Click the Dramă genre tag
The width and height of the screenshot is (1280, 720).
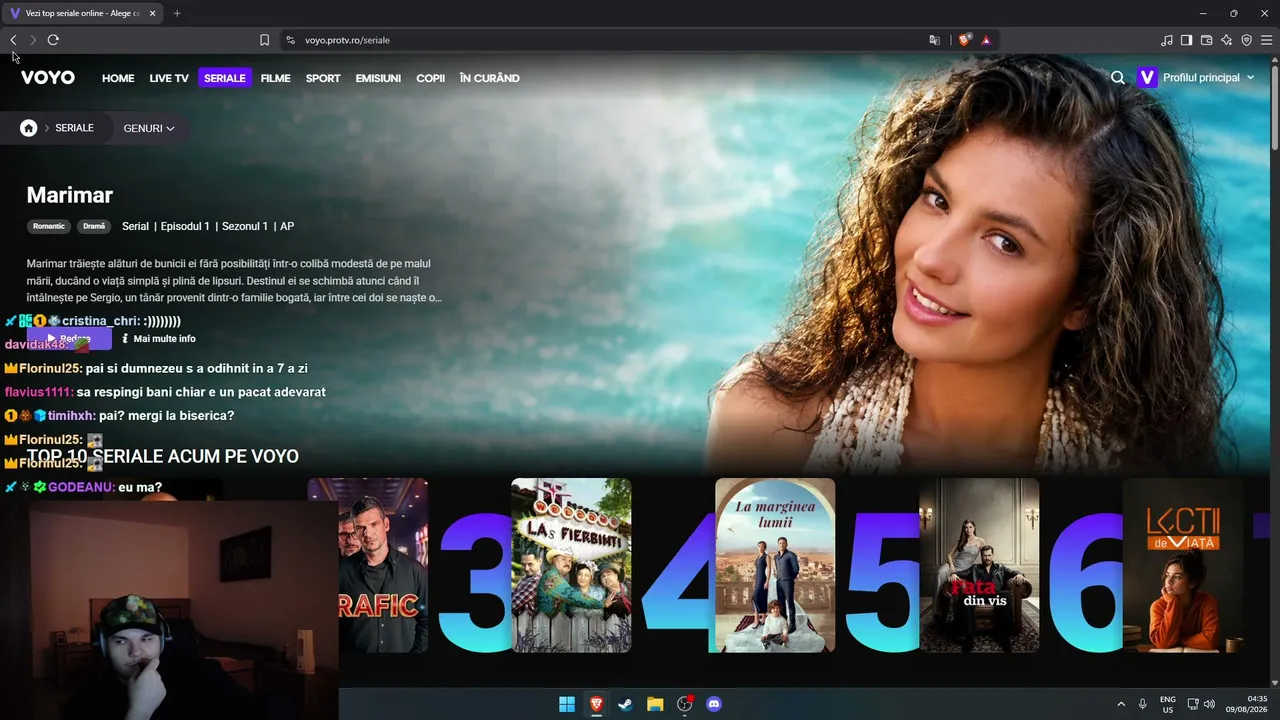94,226
